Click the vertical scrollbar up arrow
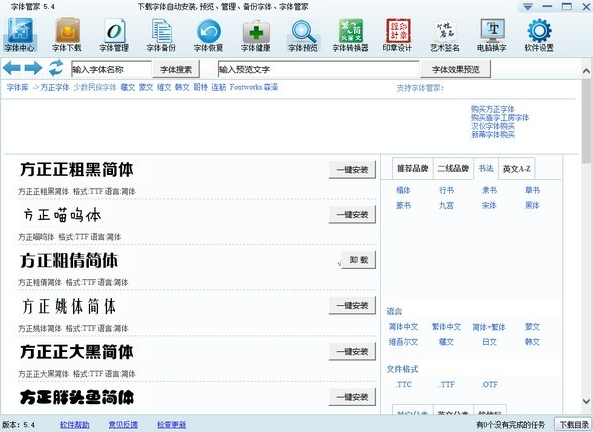 586,70
